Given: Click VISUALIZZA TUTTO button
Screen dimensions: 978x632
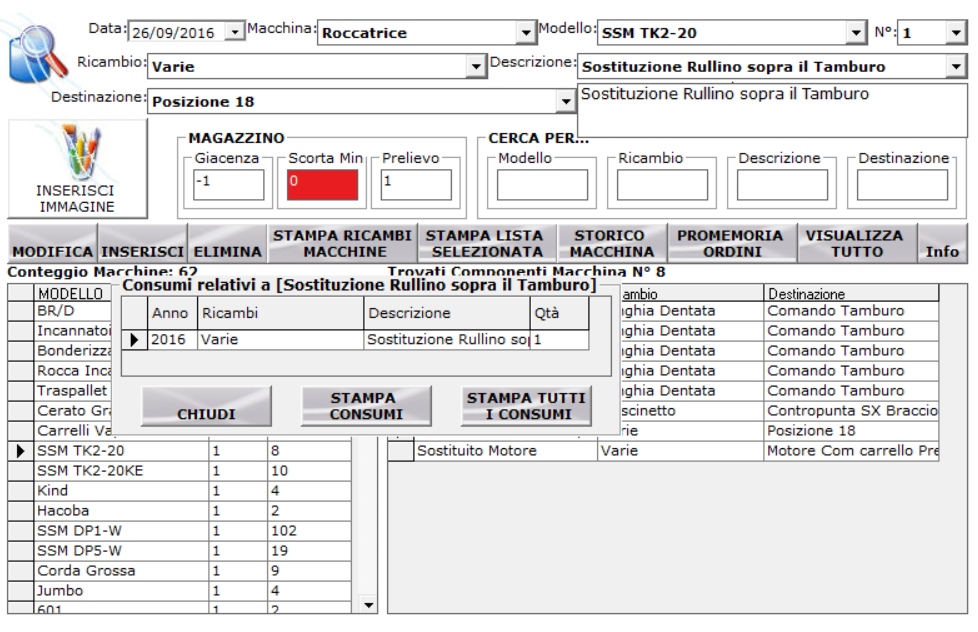Looking at the screenshot, I should pyautogui.click(x=857, y=243).
